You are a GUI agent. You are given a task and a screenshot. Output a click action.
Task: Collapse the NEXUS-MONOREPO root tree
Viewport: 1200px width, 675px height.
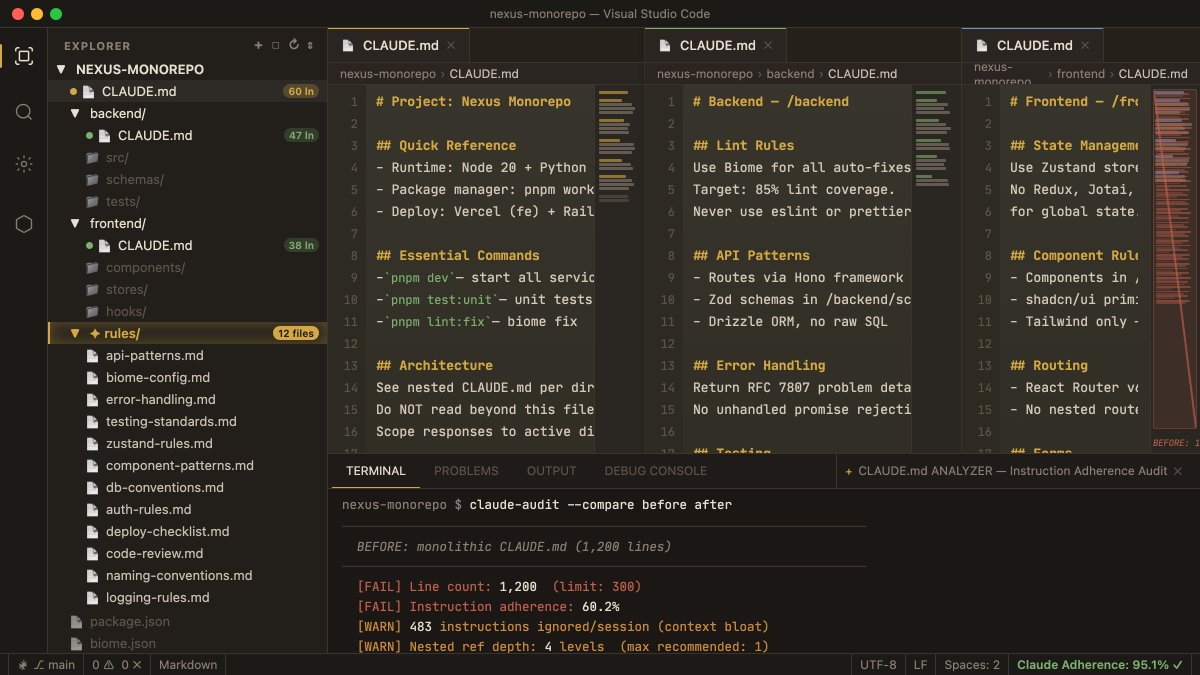point(62,70)
